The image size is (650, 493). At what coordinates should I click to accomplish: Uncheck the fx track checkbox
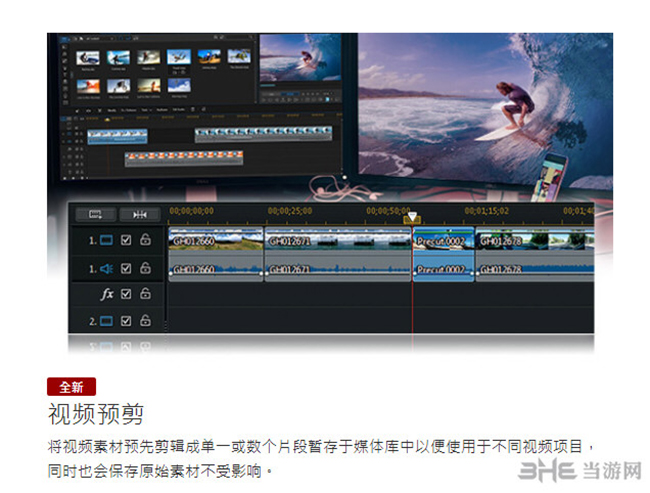[126, 294]
